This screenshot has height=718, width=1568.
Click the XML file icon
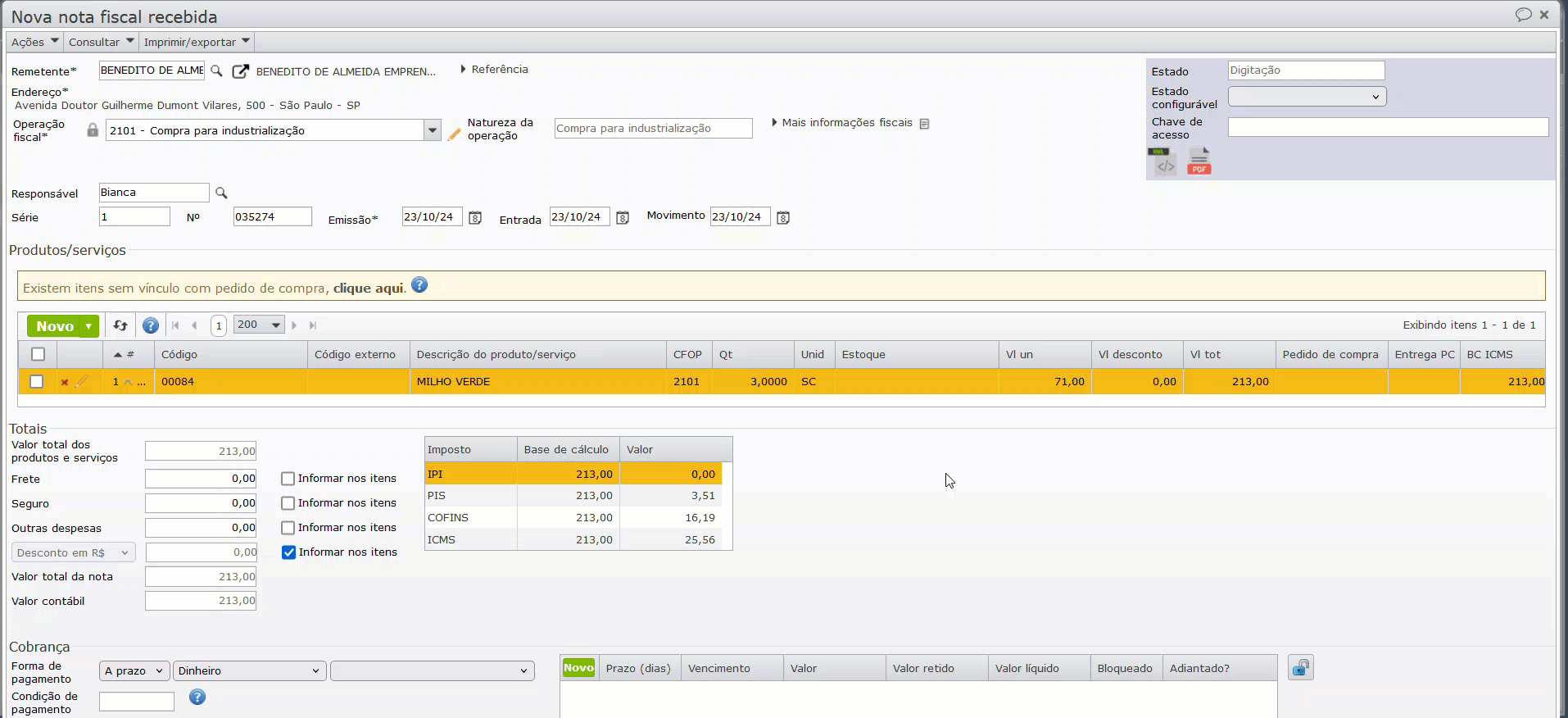pyautogui.click(x=1162, y=162)
